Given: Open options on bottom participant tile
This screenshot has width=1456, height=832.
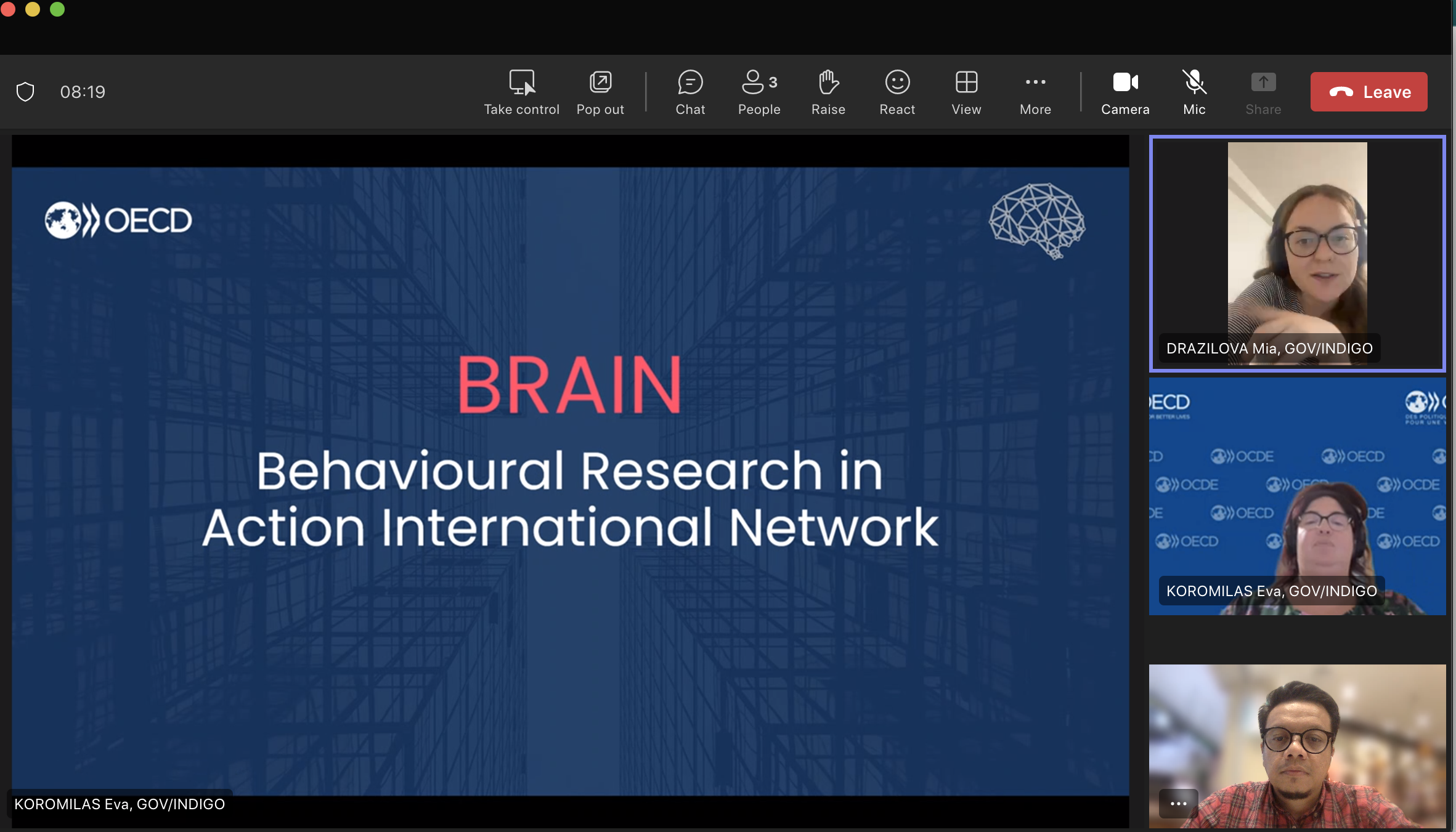Looking at the screenshot, I should click(1178, 803).
